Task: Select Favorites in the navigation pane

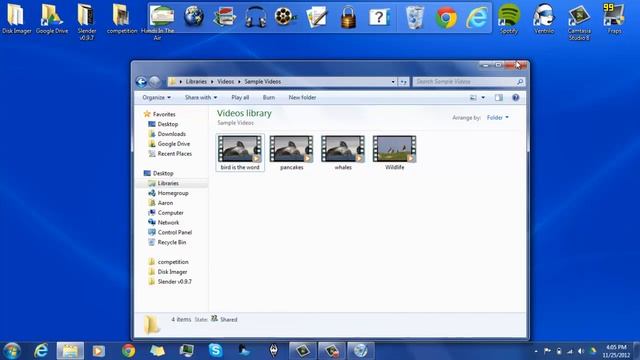Action: tap(160, 114)
